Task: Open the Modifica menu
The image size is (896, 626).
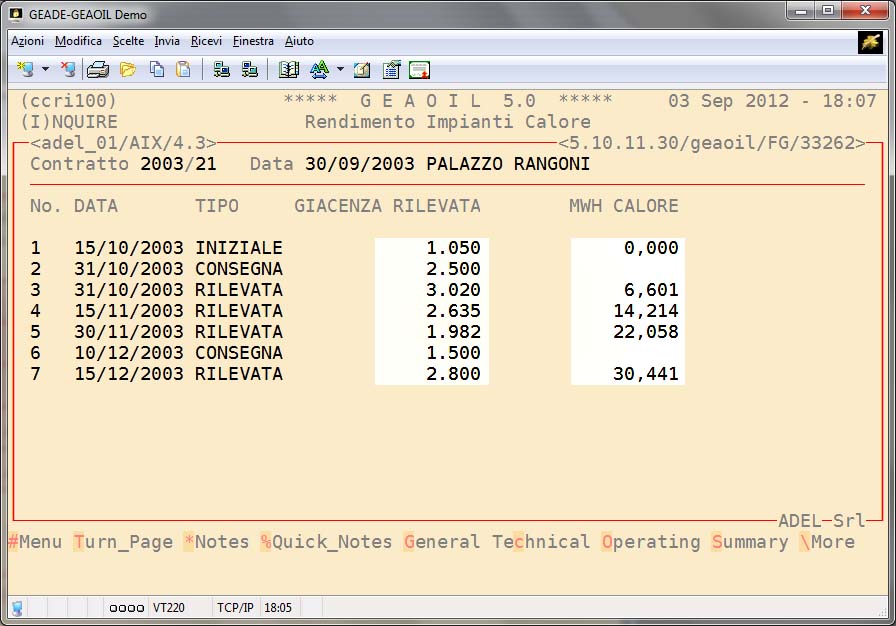Action: pyautogui.click(x=78, y=41)
